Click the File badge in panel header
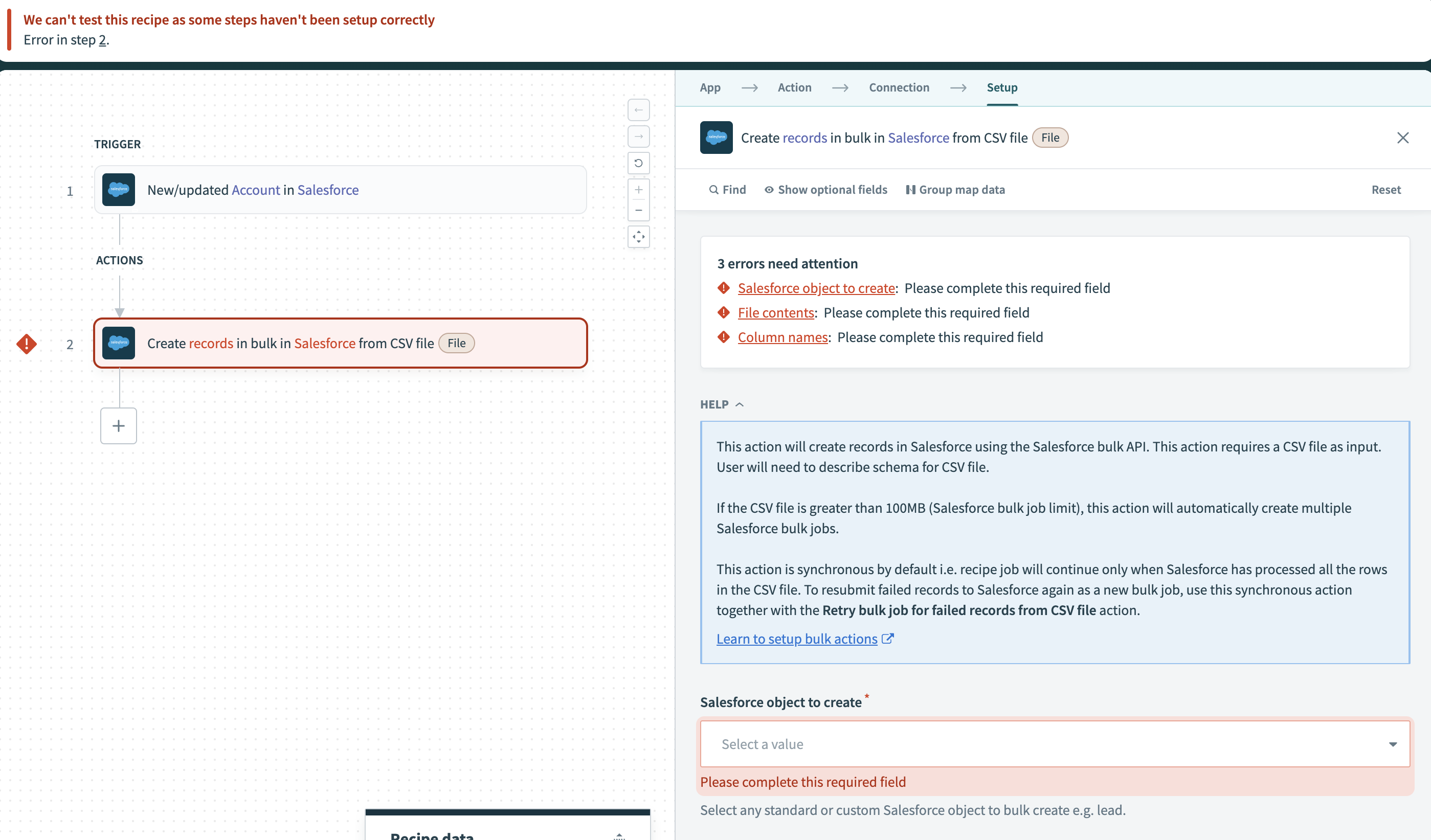 [1050, 138]
